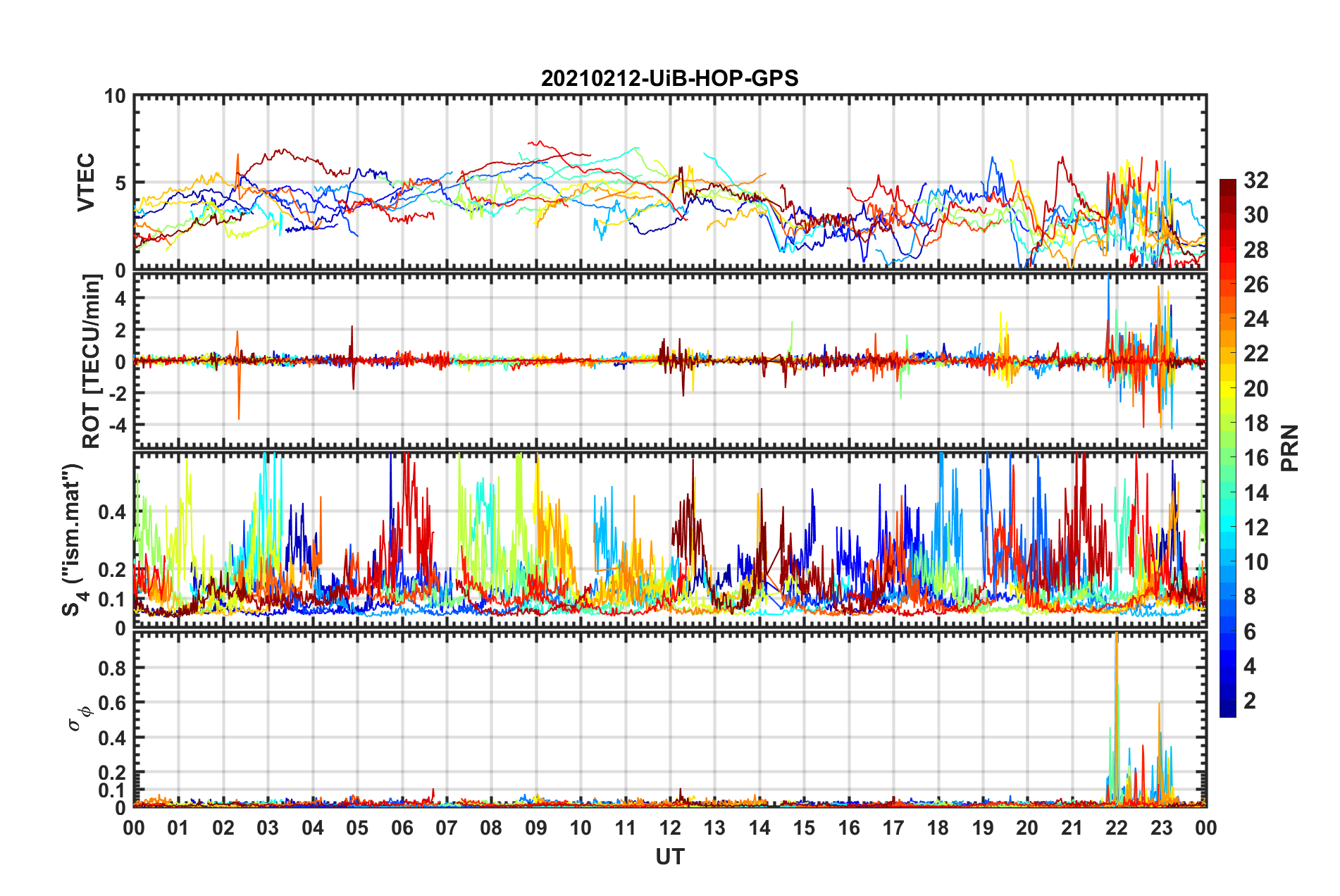1340x896 pixels.
Task: Select the 0.6 tick on the sigma-phi axis
Action: 112,703
